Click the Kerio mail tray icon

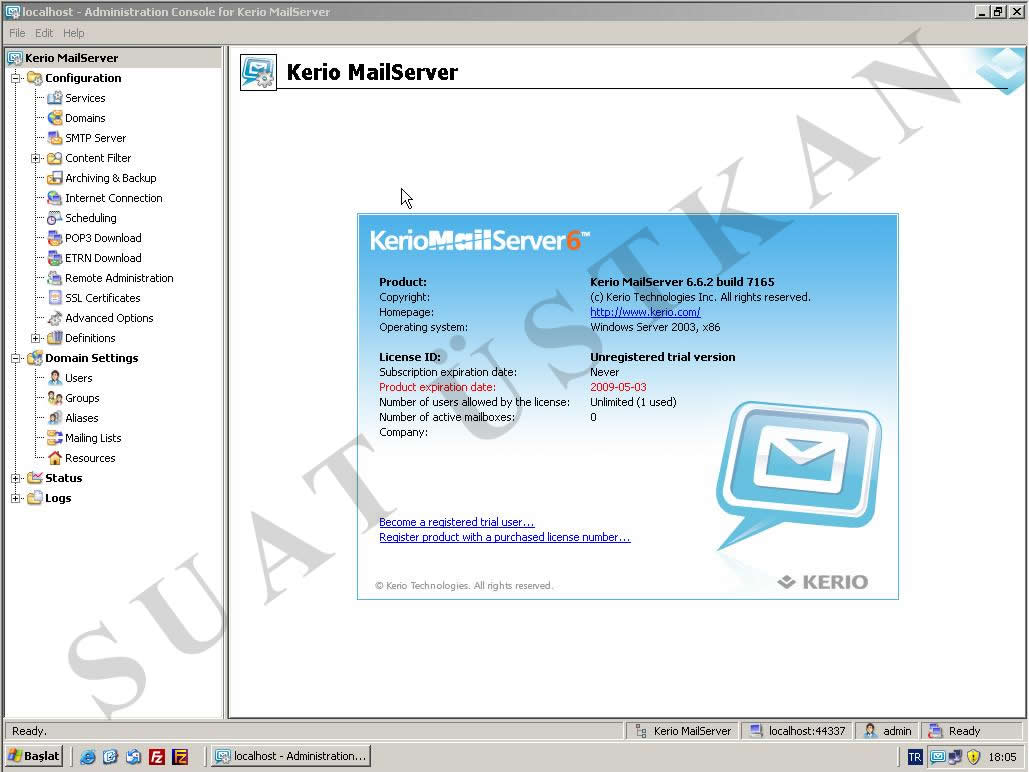(938, 757)
